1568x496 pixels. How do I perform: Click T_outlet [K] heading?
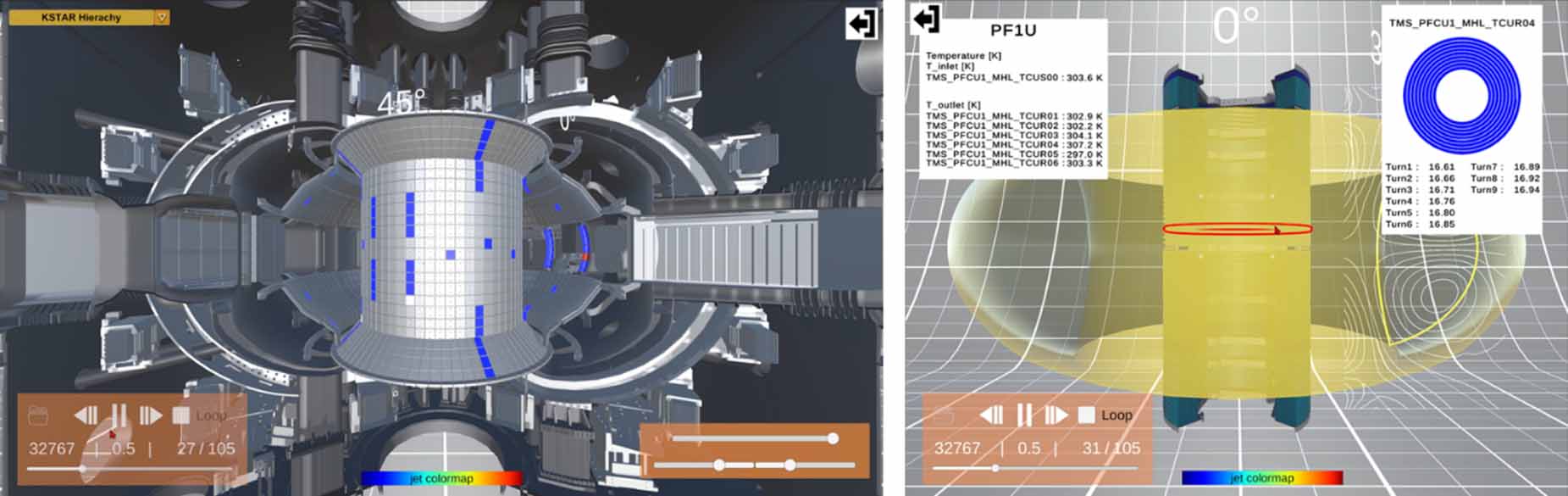(x=953, y=105)
